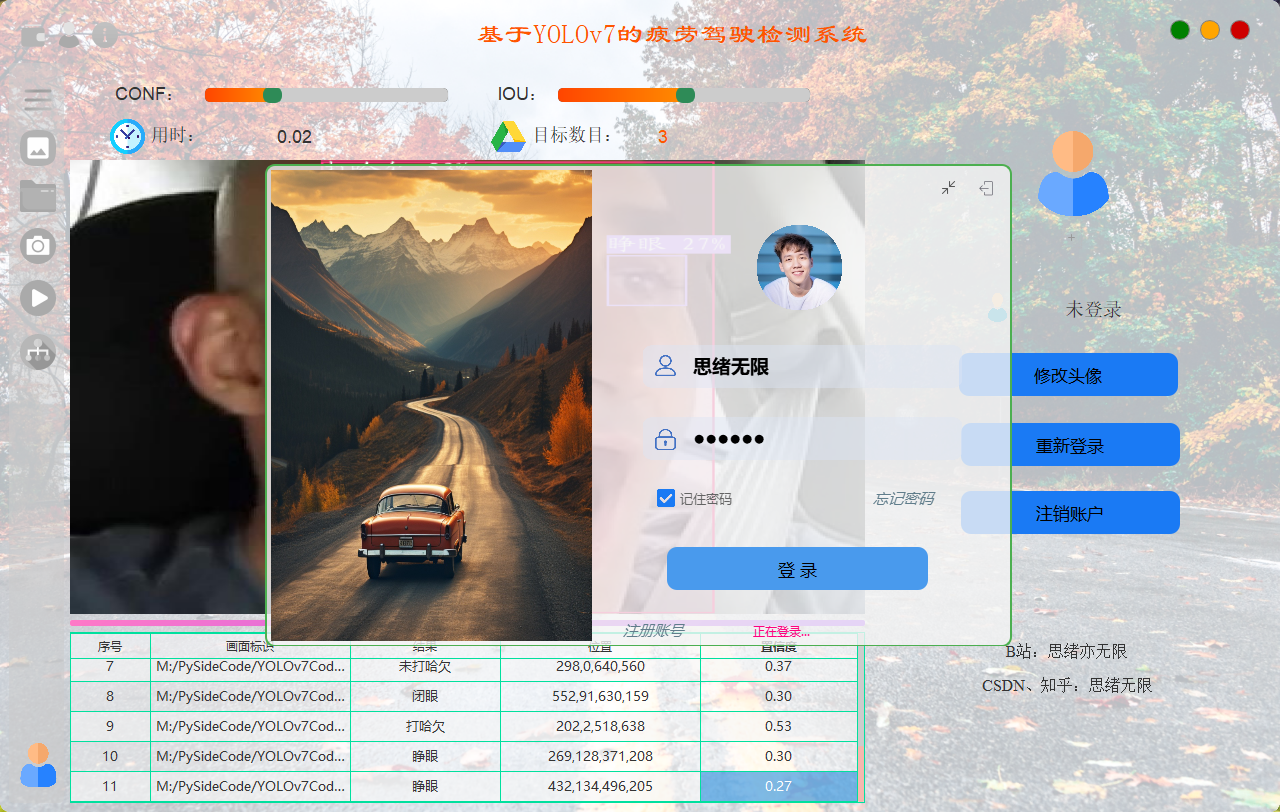Click the user icon in username field
Image resolution: width=1280 pixels, height=812 pixels.
(x=665, y=366)
